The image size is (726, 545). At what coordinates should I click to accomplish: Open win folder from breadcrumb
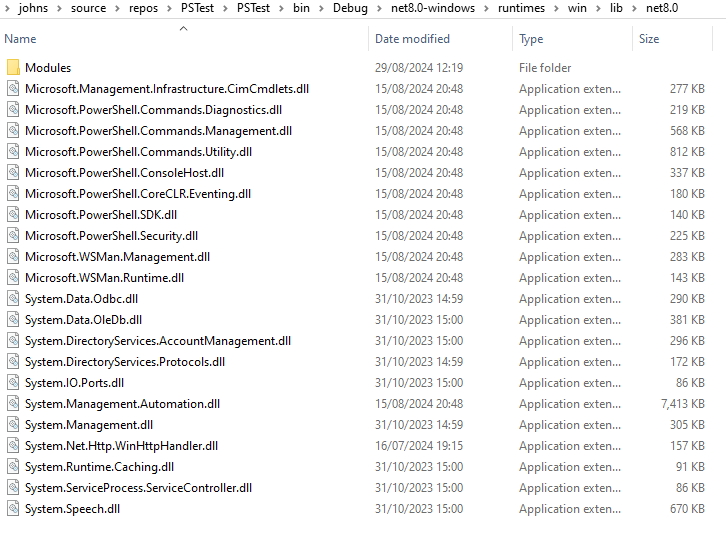pyautogui.click(x=577, y=8)
